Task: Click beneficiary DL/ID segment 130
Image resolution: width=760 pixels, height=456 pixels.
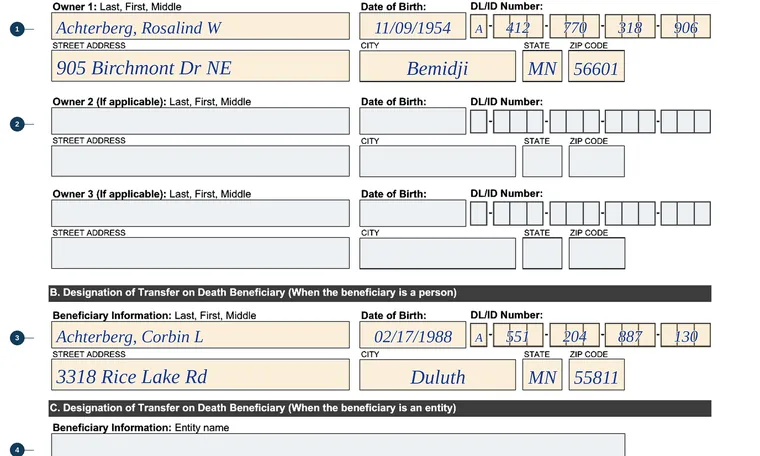Action: [686, 335]
